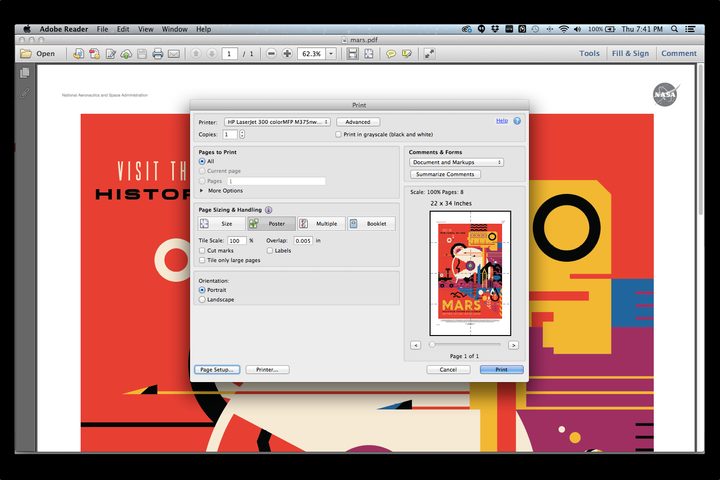Expand More Options disclosure triangle
The width and height of the screenshot is (720, 480).
pos(202,191)
